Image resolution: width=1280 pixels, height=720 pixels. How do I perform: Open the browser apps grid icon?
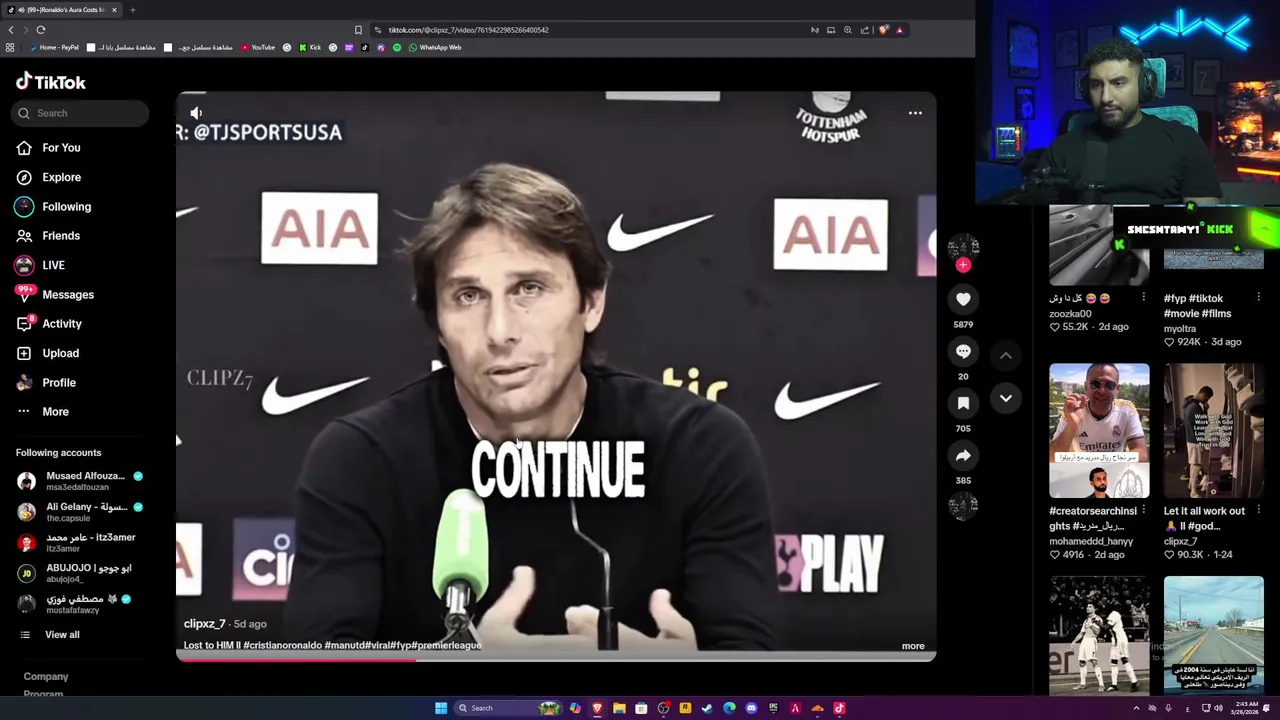coord(10,48)
